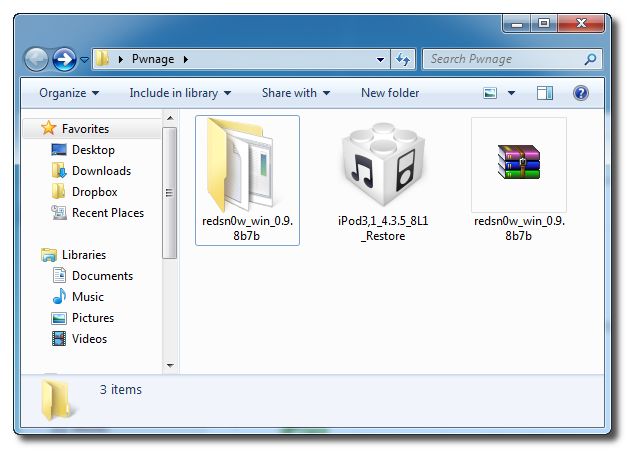Viewport: 626px width, 449px height.
Task: Click the Dropbox folder icon
Action: (59, 191)
